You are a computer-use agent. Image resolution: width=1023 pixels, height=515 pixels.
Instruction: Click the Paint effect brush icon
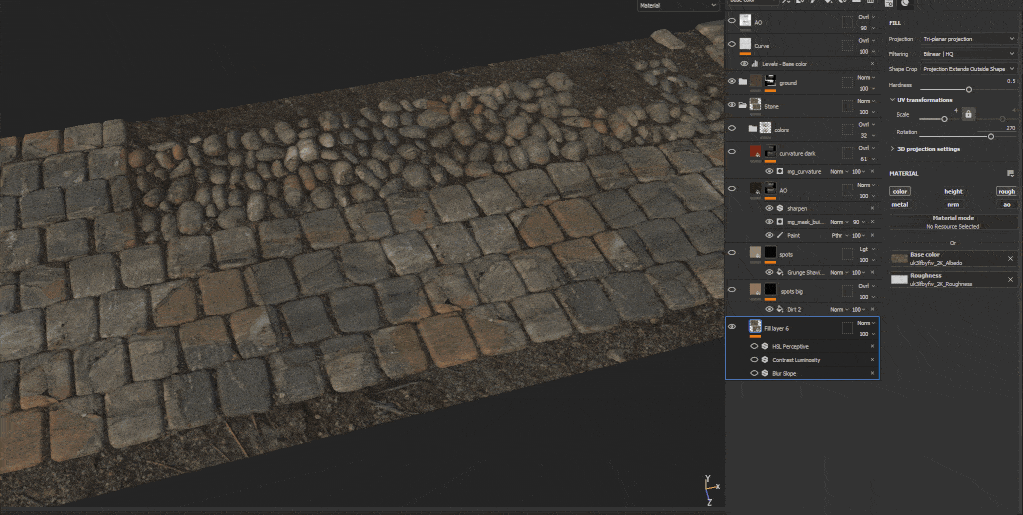pyautogui.click(x=780, y=235)
